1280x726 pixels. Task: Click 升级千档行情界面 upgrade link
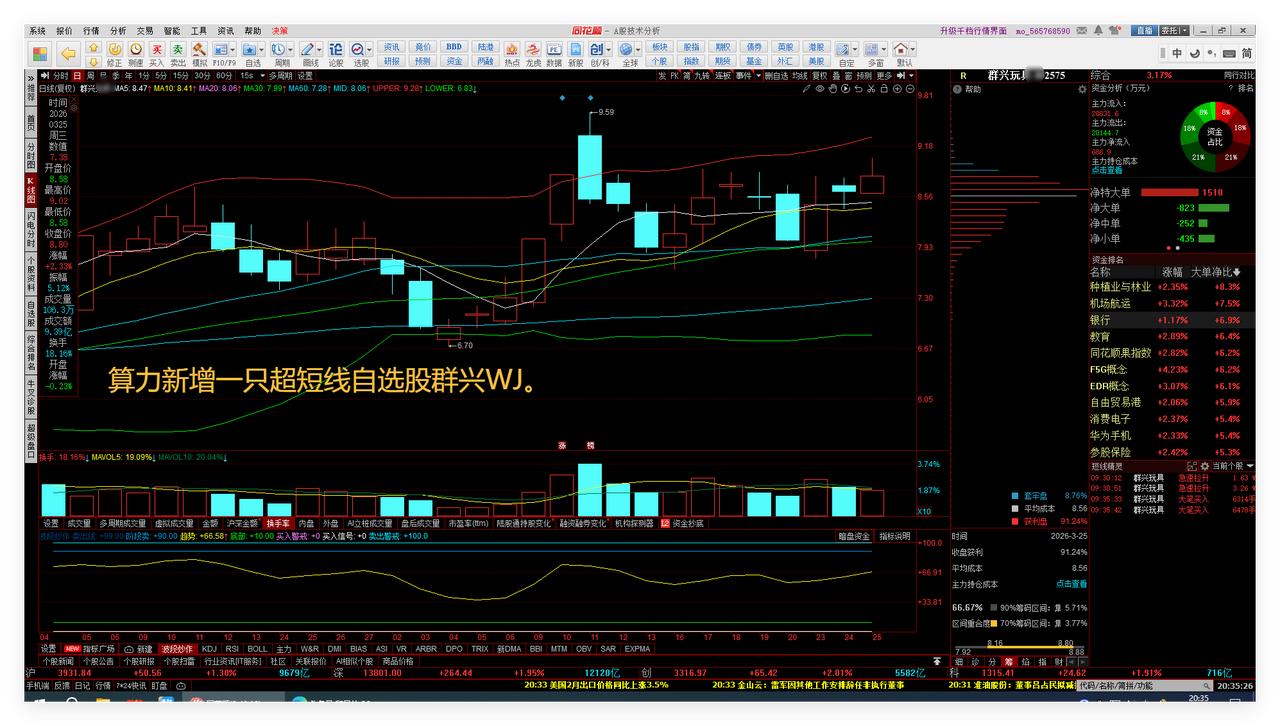coord(974,31)
